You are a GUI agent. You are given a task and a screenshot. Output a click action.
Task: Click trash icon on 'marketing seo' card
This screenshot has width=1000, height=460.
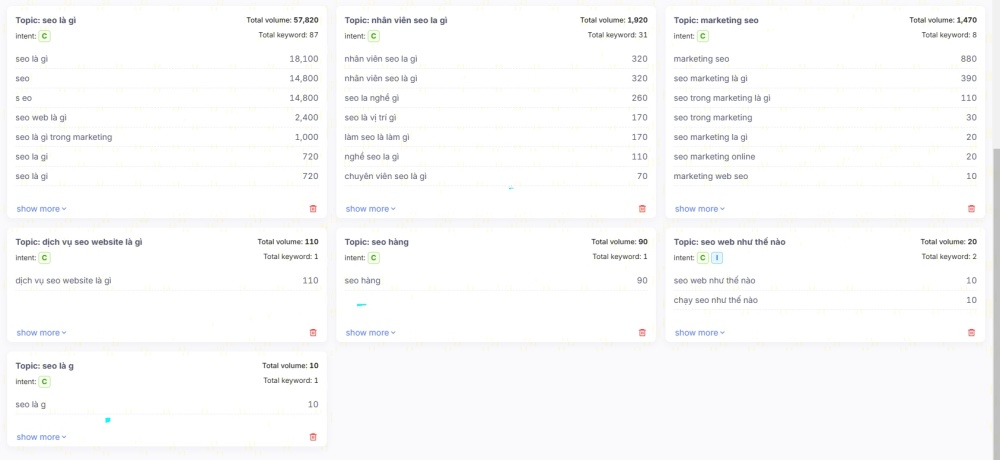[x=971, y=209]
